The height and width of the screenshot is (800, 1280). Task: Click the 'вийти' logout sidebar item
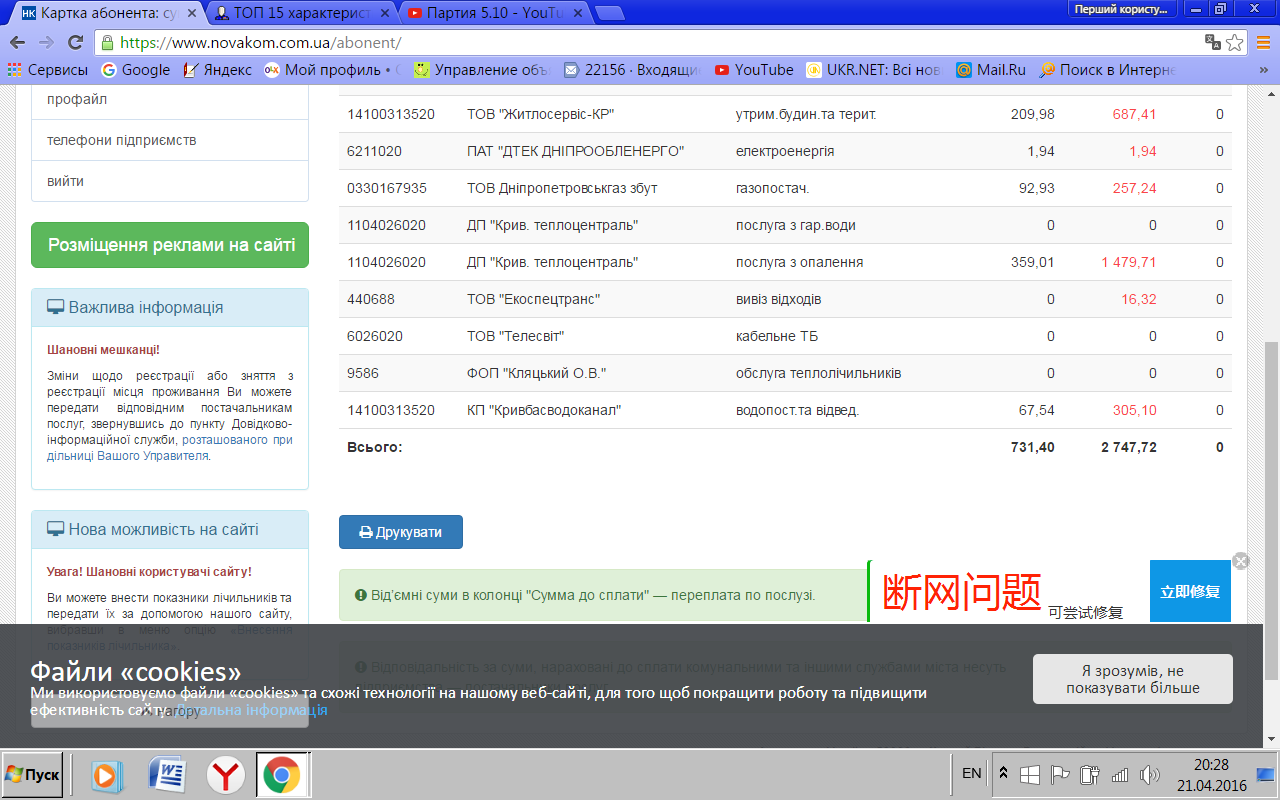pos(170,181)
